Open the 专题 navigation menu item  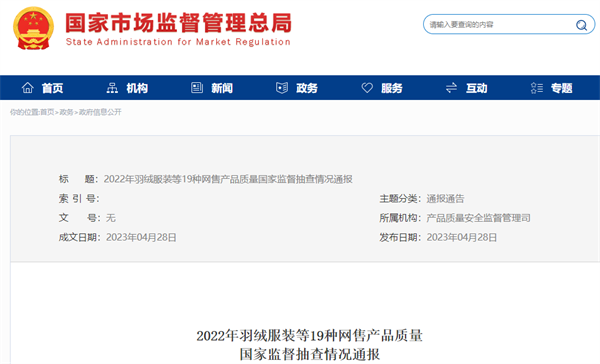[x=562, y=88]
